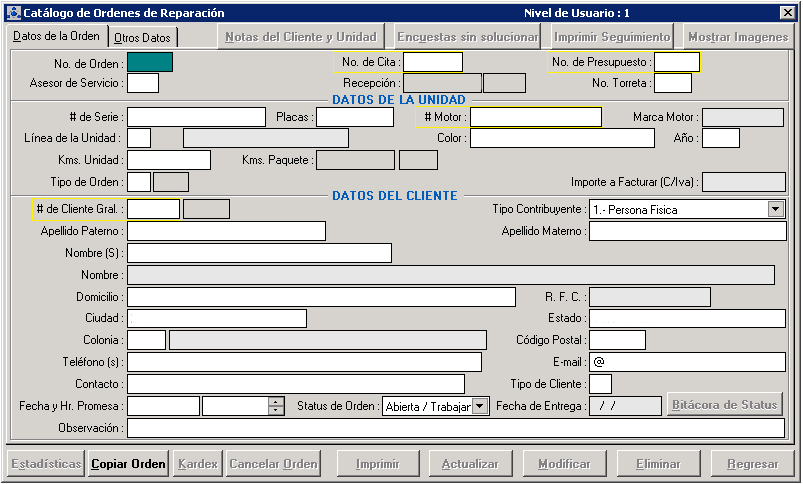This screenshot has height=484, width=803.
Task: Click the Hr. Promesa time spinner arrows
Action: [276, 406]
